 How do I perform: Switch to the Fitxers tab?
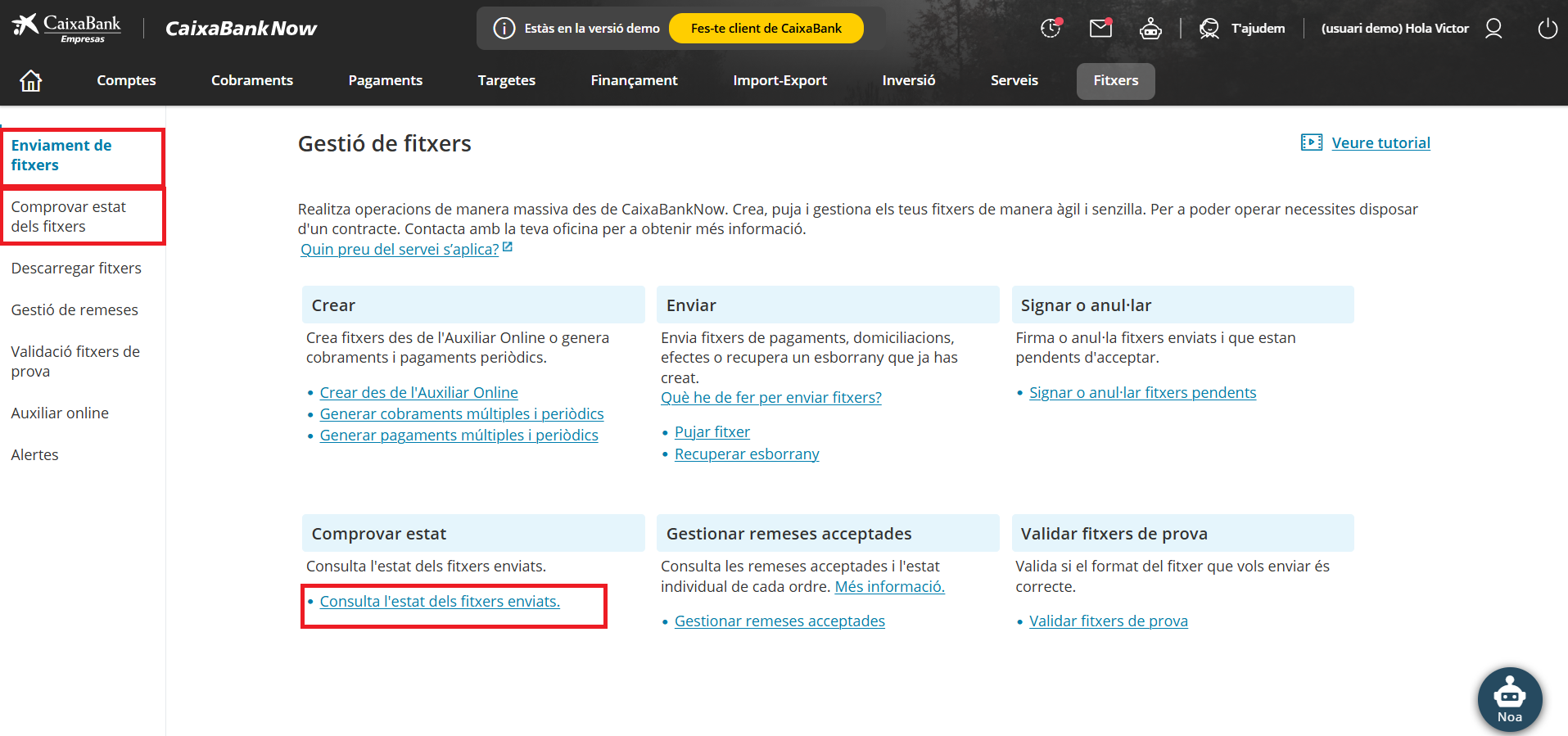(1115, 80)
